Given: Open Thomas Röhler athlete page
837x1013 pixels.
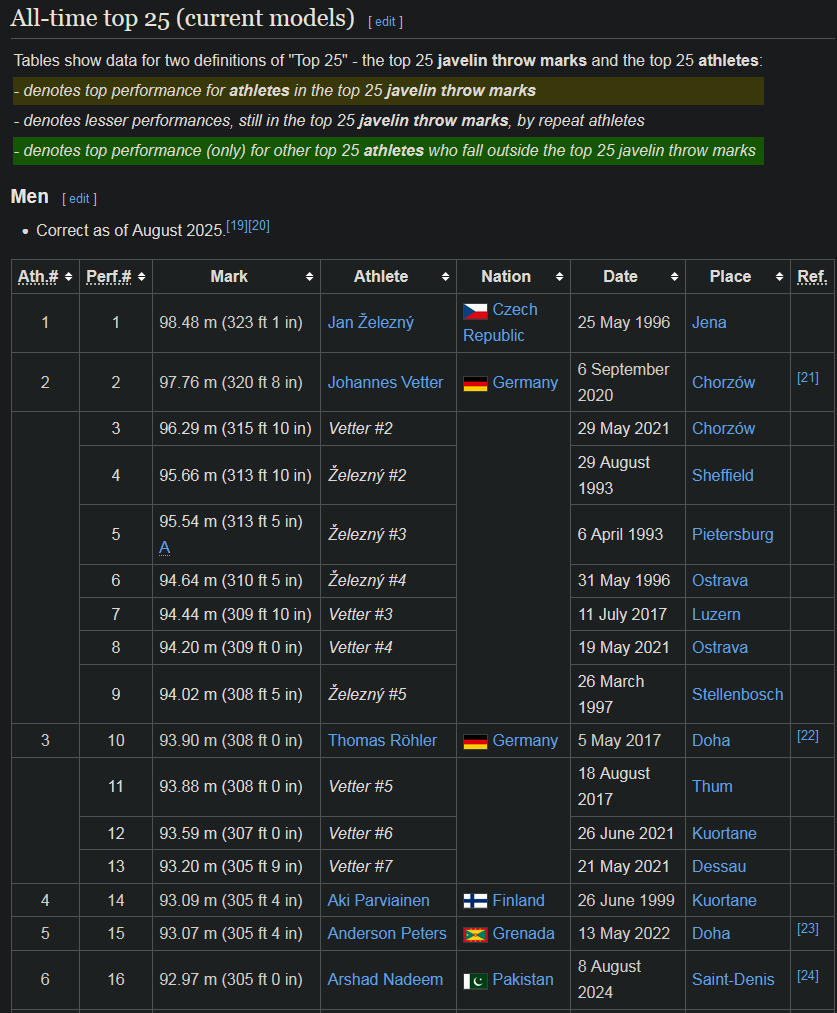Looking at the screenshot, I should pos(382,740).
